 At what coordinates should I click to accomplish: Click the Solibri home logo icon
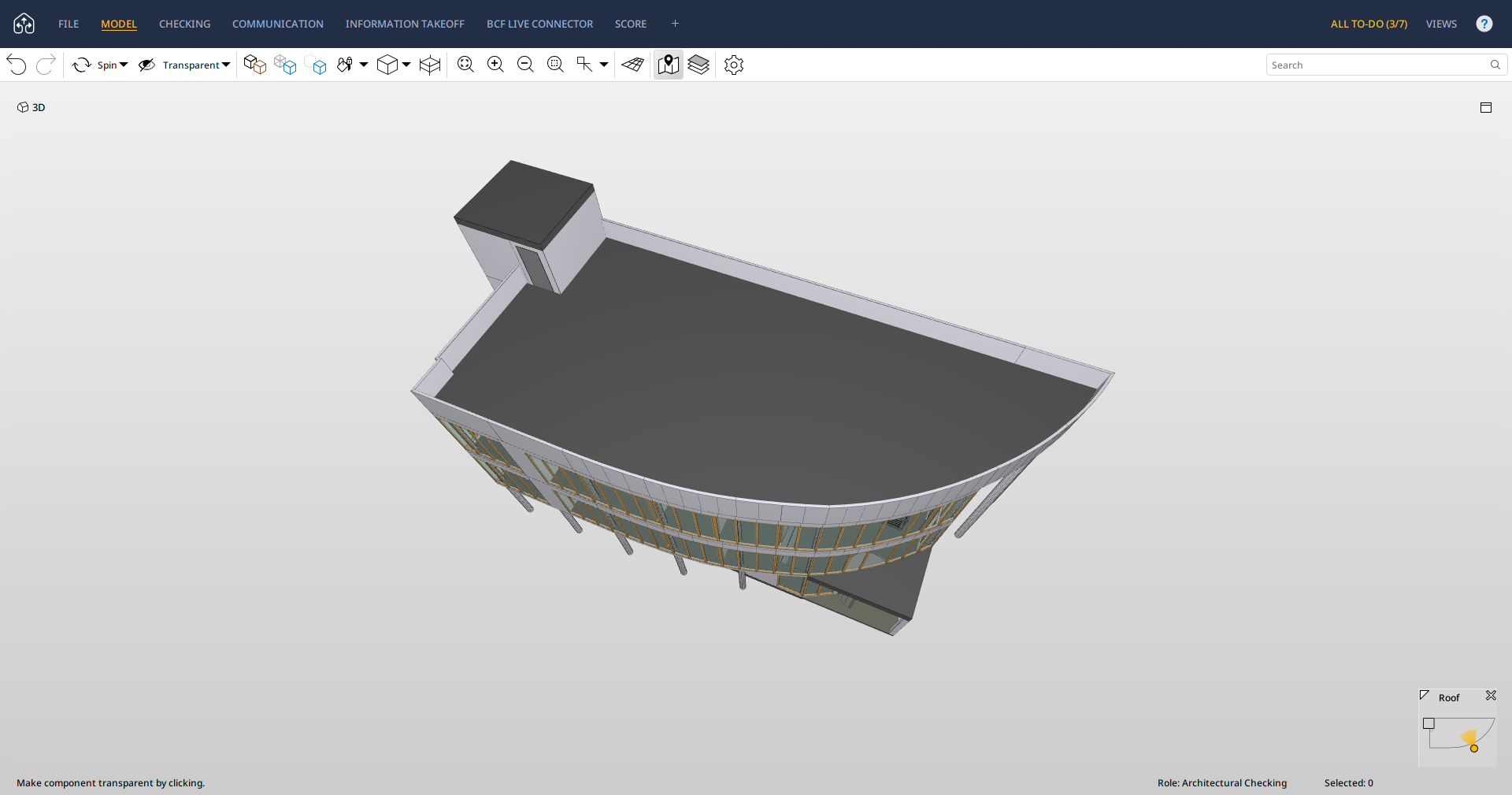tap(24, 24)
